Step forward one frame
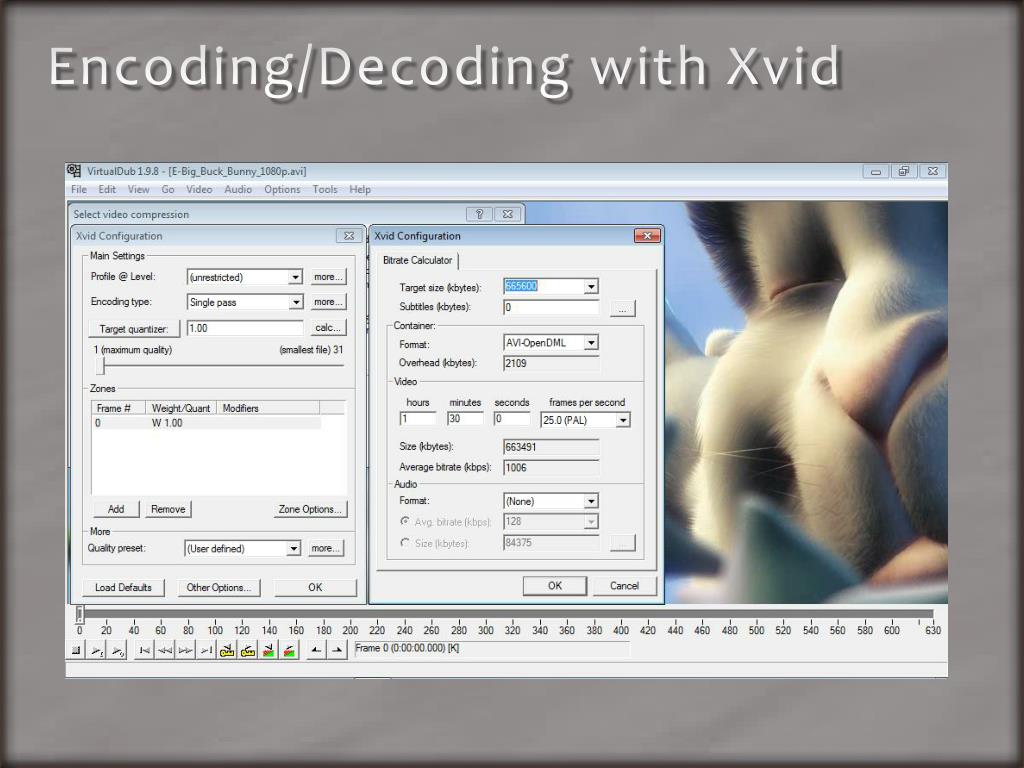The image size is (1024, 768). [185, 650]
